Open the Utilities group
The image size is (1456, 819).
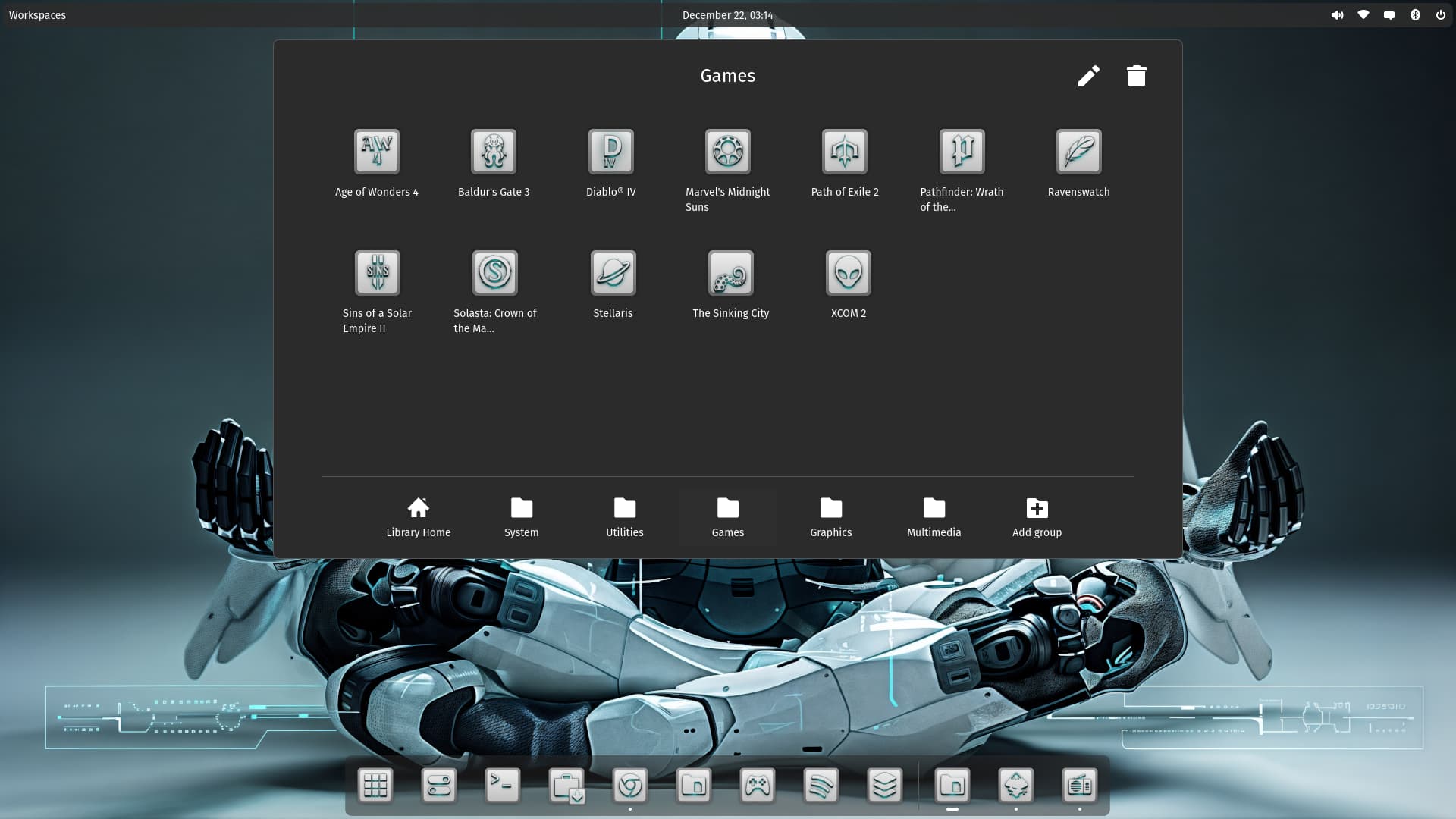click(x=625, y=518)
